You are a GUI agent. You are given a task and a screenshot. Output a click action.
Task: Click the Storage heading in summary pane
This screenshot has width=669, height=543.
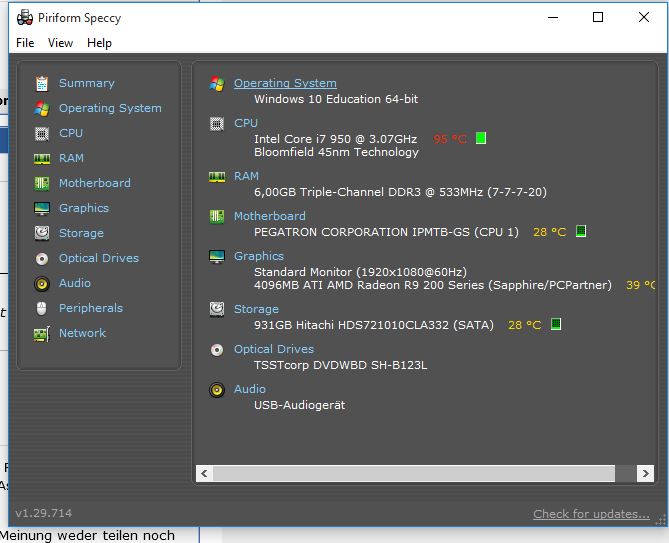coord(256,309)
